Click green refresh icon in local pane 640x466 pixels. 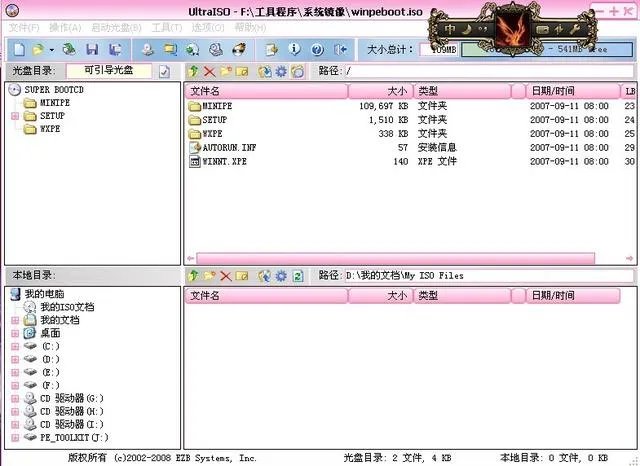click(x=296, y=275)
